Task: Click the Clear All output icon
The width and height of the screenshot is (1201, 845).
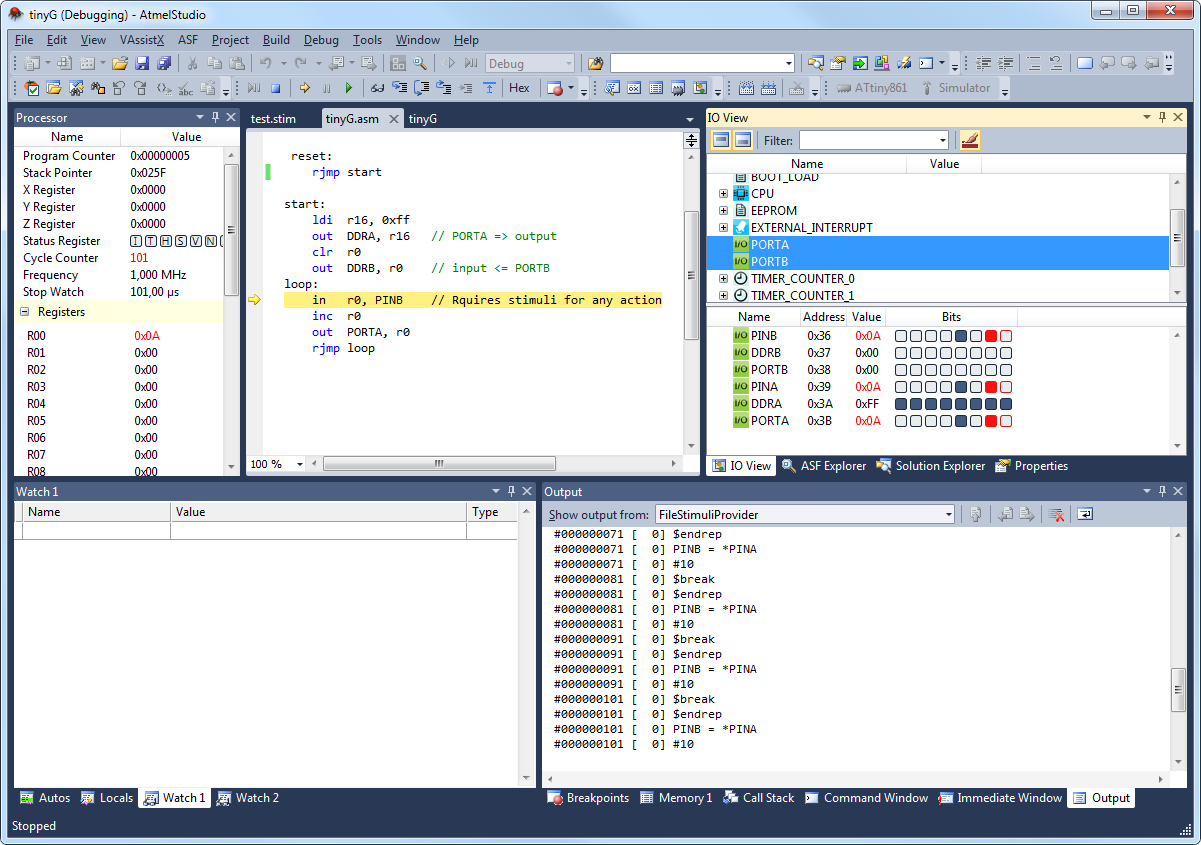Action: pos(1056,515)
